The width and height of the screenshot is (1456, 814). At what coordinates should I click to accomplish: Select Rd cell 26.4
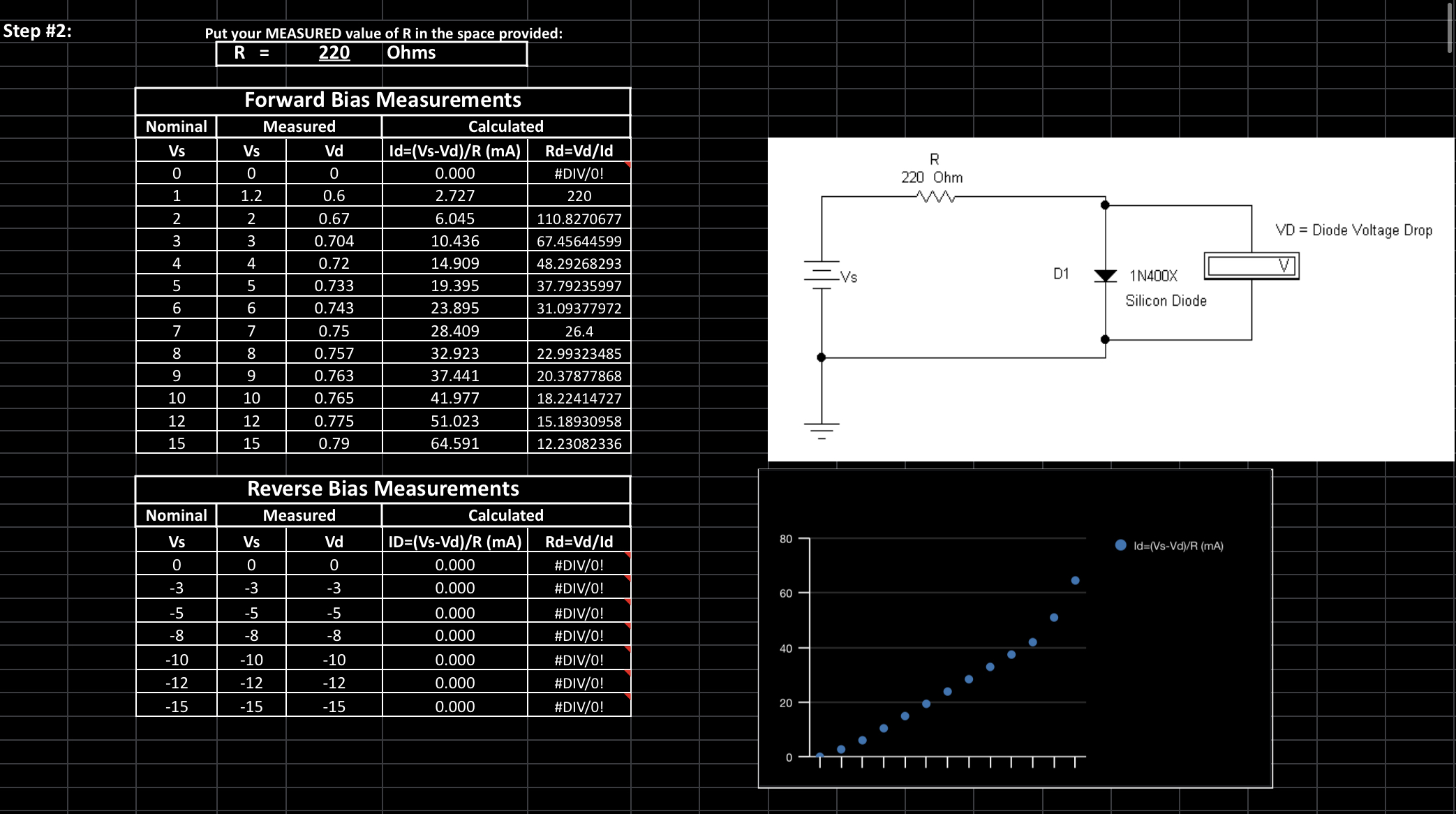pyautogui.click(x=579, y=331)
